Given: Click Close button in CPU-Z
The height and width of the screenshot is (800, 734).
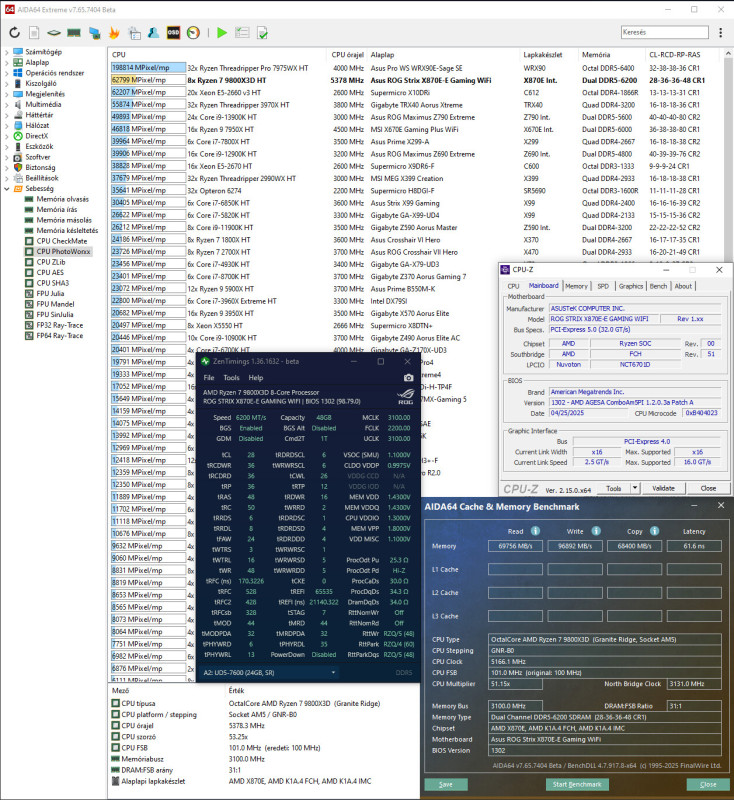Looking at the screenshot, I should (708, 488).
